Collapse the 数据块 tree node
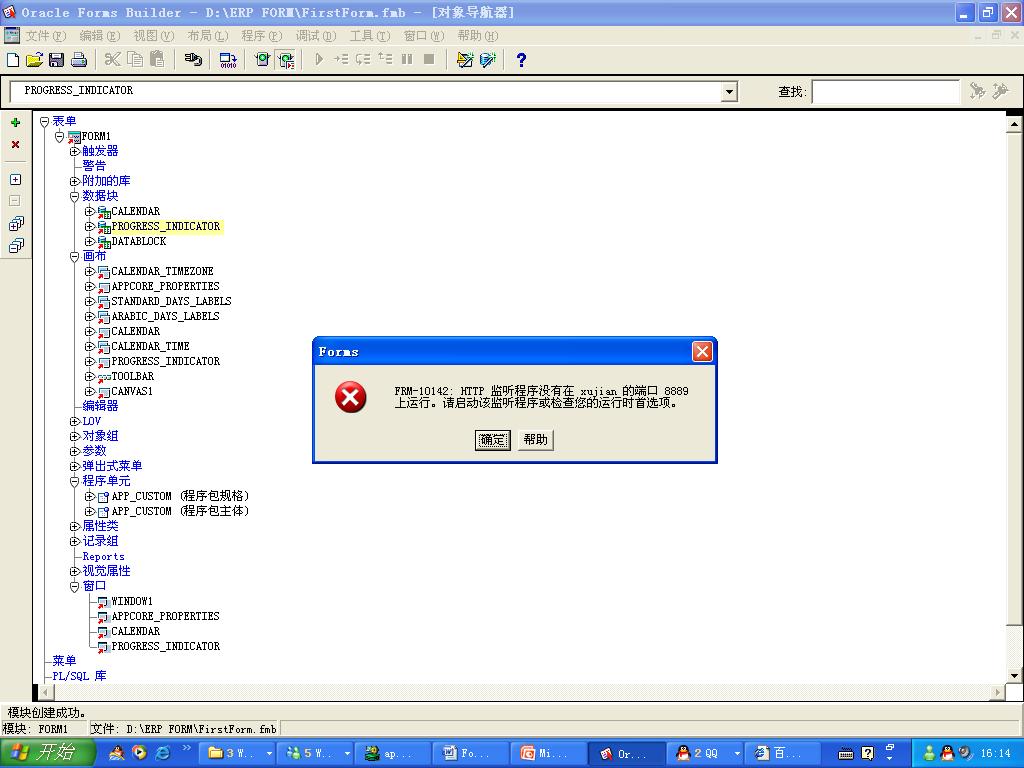The image size is (1024, 768). (x=74, y=196)
